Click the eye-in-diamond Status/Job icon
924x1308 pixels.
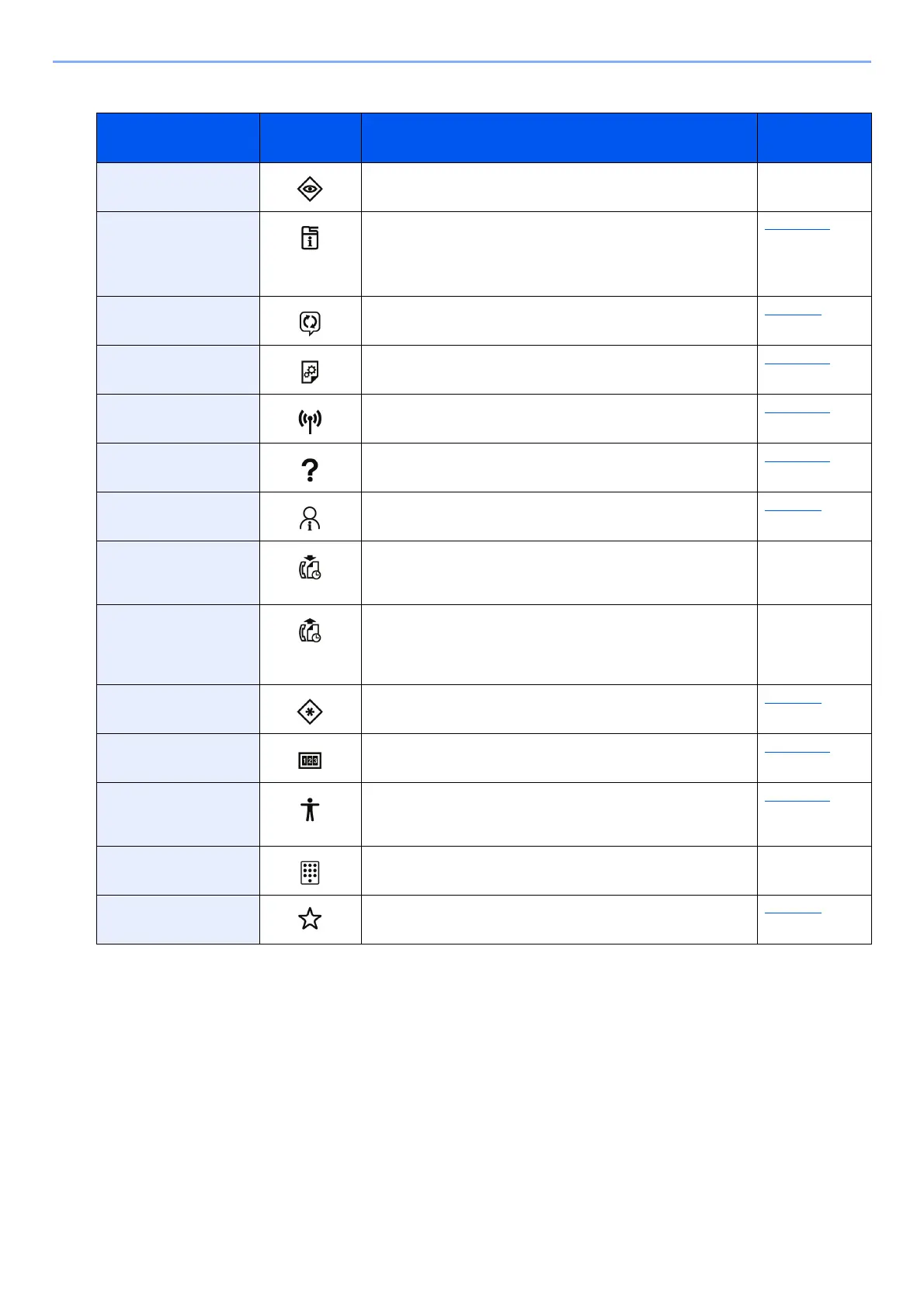pyautogui.click(x=310, y=189)
